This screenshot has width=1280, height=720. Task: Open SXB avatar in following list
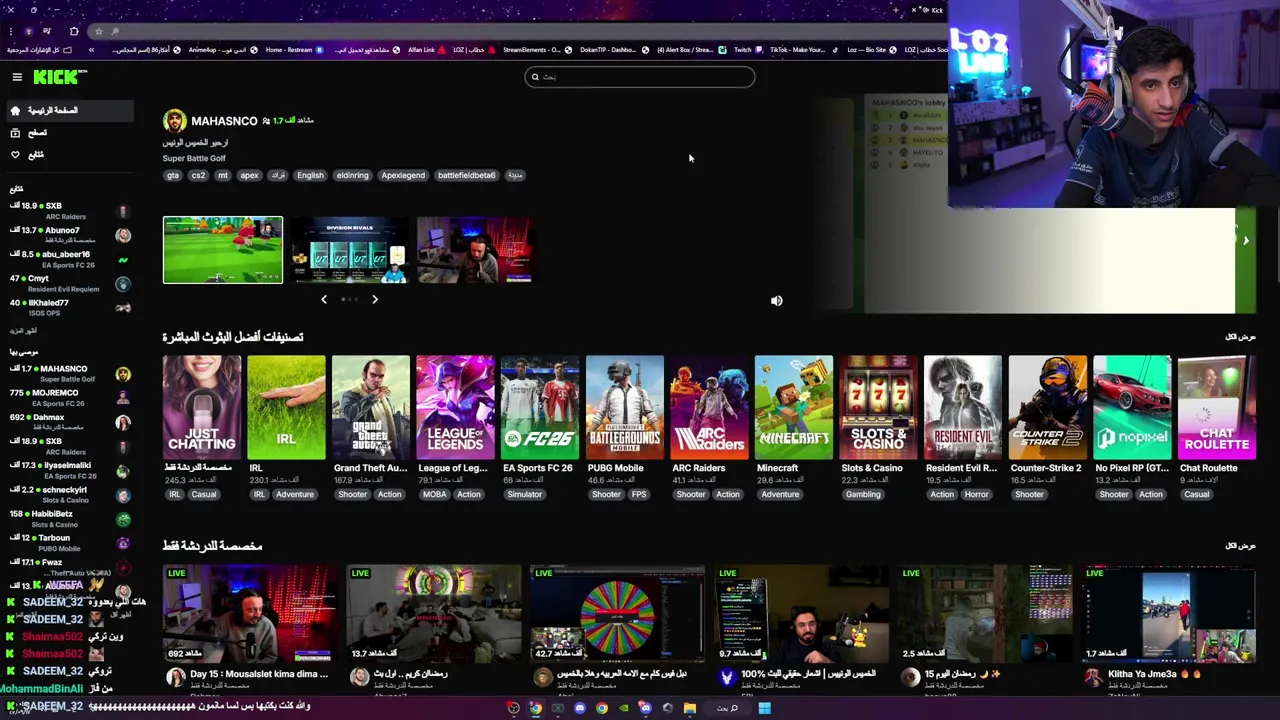pyautogui.click(x=123, y=211)
